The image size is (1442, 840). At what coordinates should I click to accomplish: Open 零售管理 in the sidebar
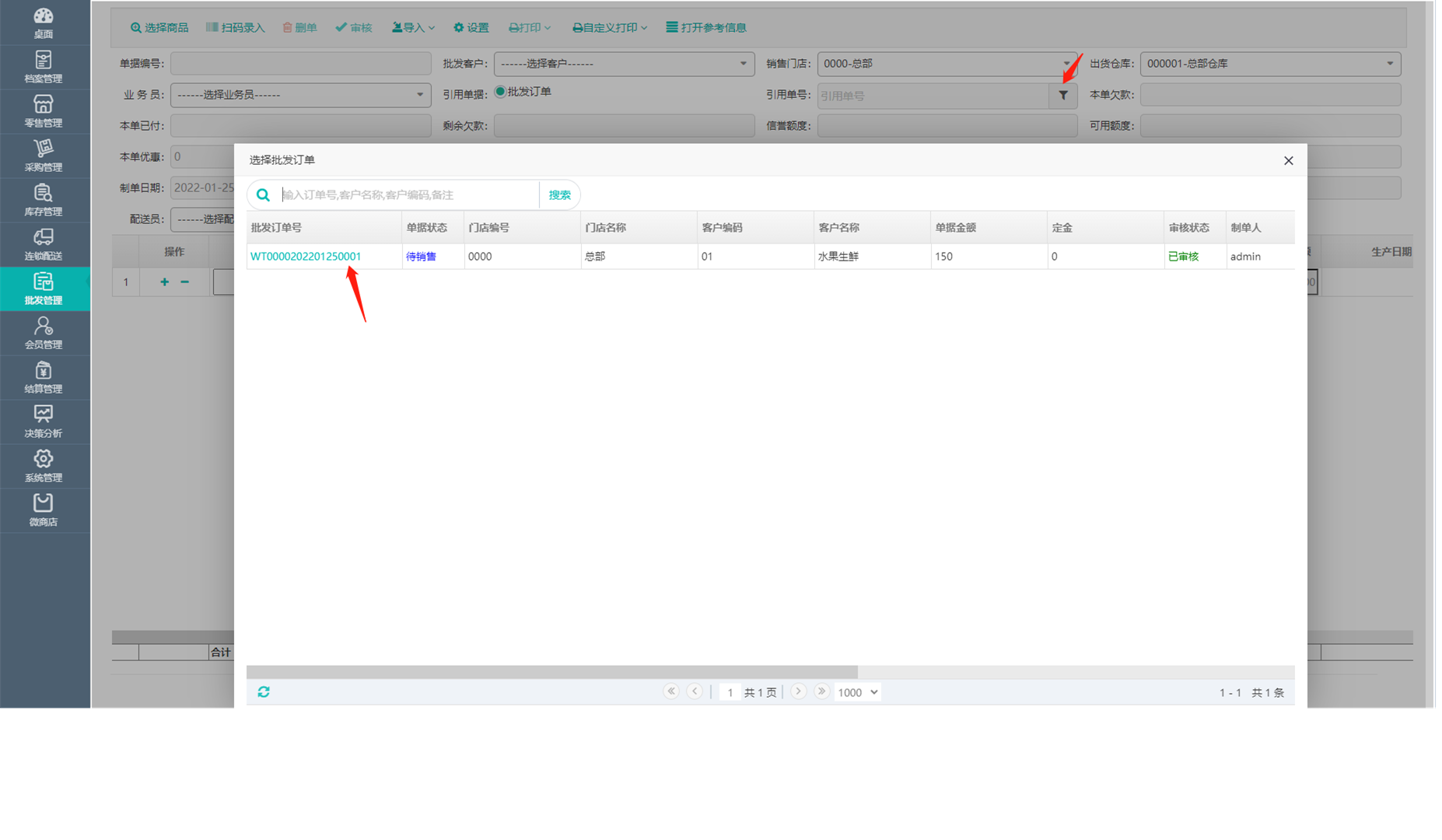coord(44,111)
